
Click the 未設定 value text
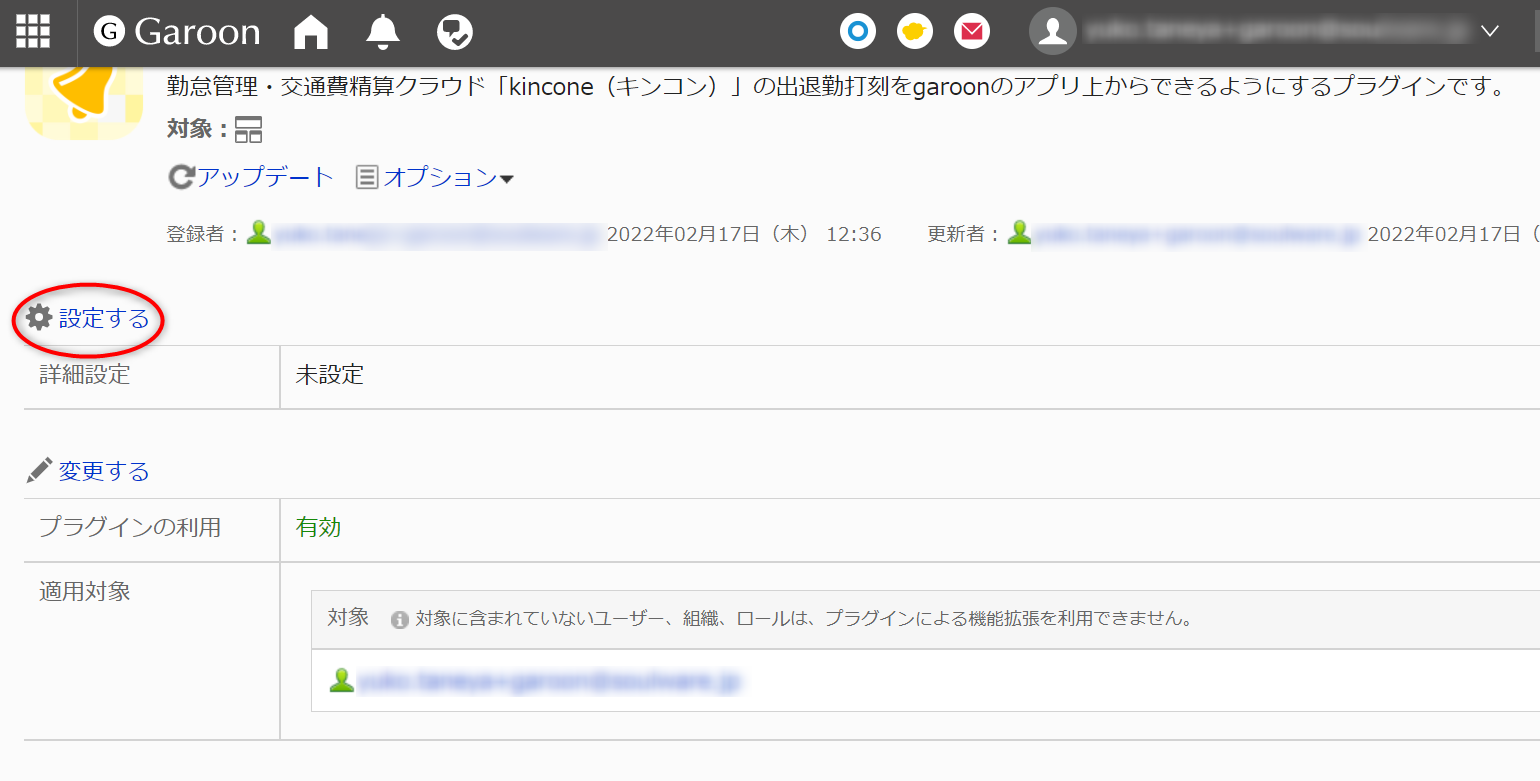330,376
